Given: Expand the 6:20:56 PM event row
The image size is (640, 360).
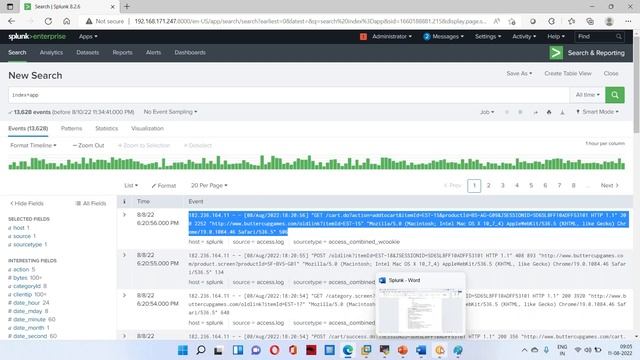Looking at the screenshot, I should coord(124,215).
